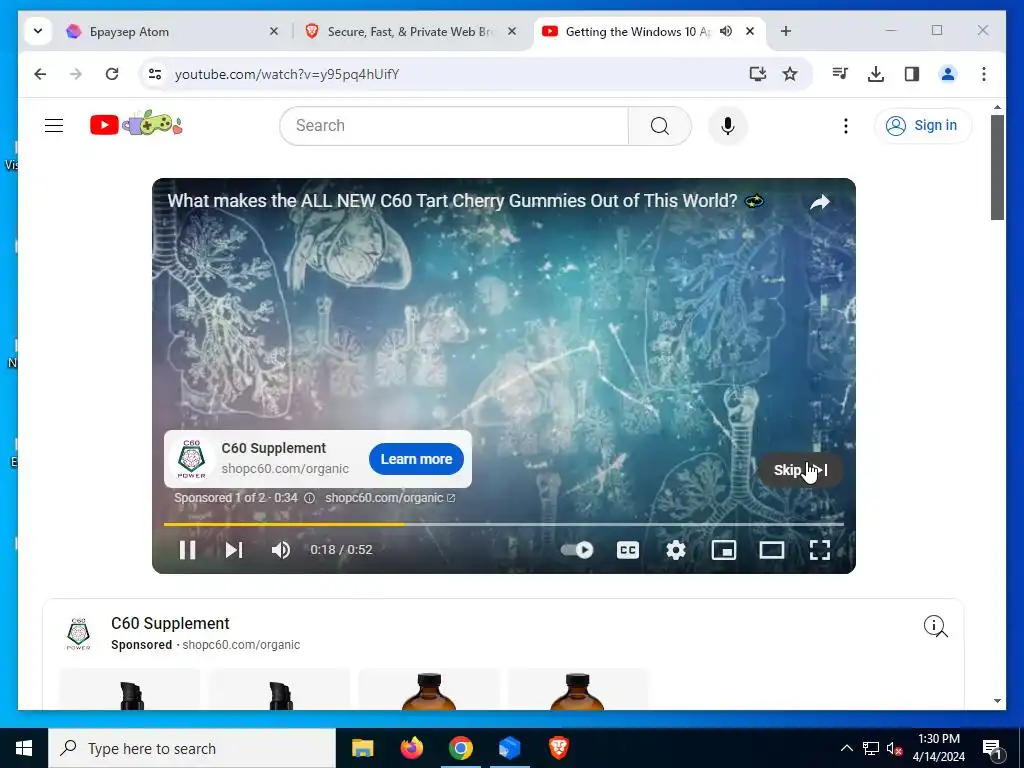Image resolution: width=1024 pixels, height=768 pixels.
Task: Click the page vertical scrollbar thumb
Action: (997, 167)
